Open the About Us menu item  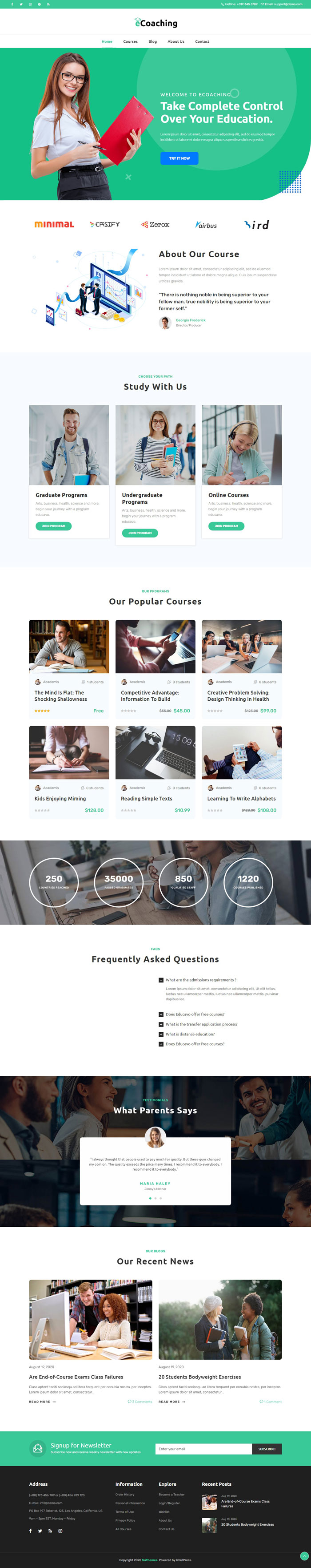point(176,41)
